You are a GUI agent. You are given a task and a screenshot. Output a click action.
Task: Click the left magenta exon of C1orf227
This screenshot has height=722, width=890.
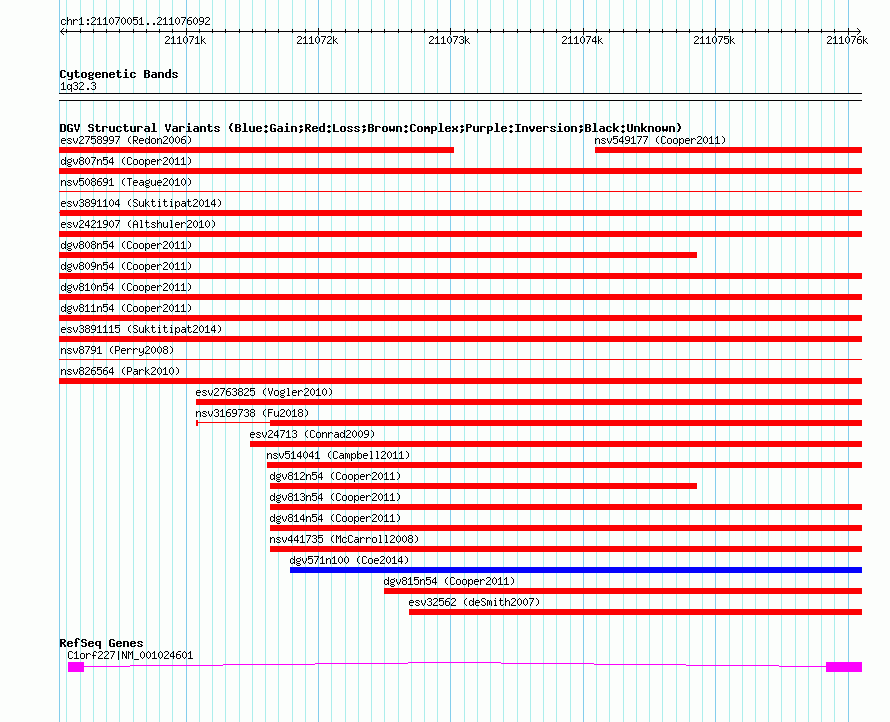[76, 667]
